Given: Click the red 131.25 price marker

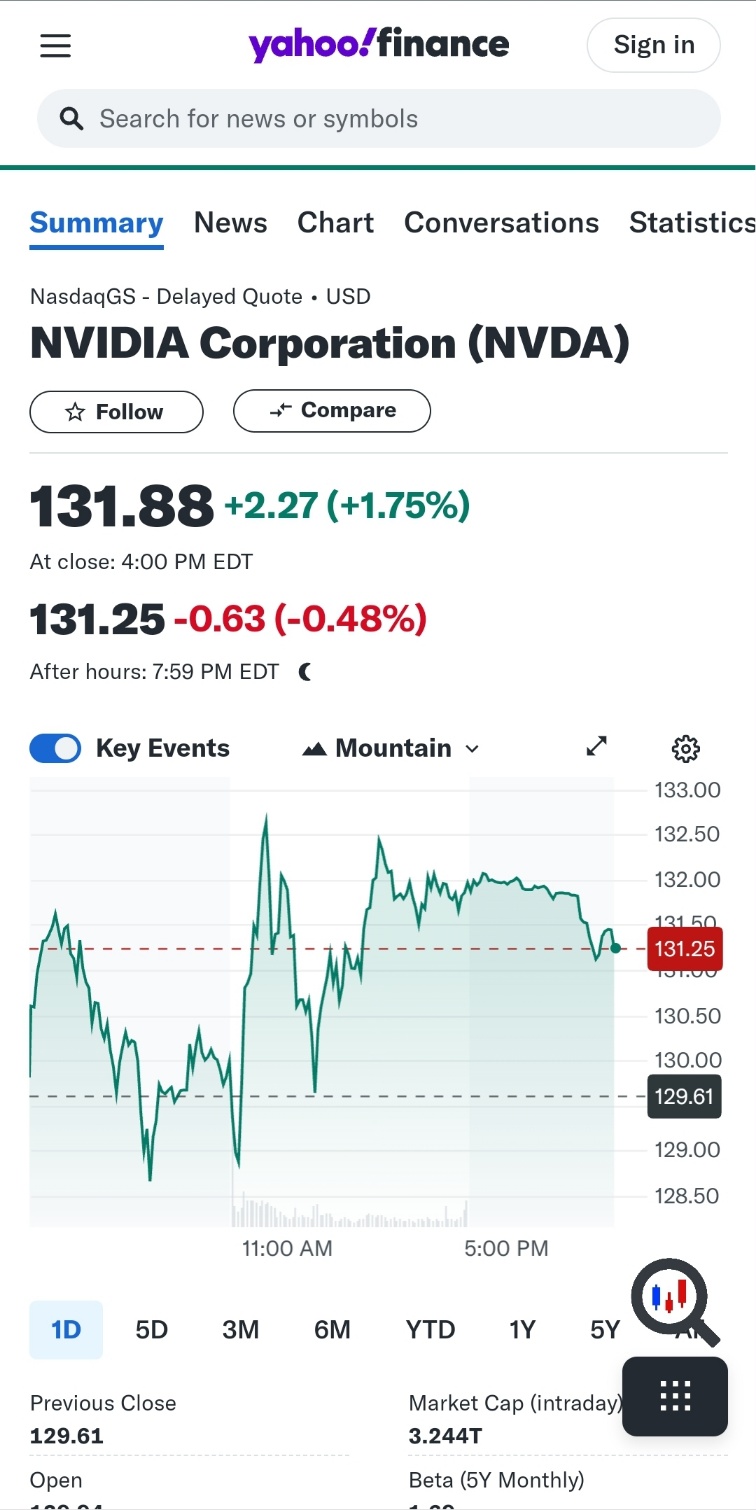Looking at the screenshot, I should click(x=685, y=949).
